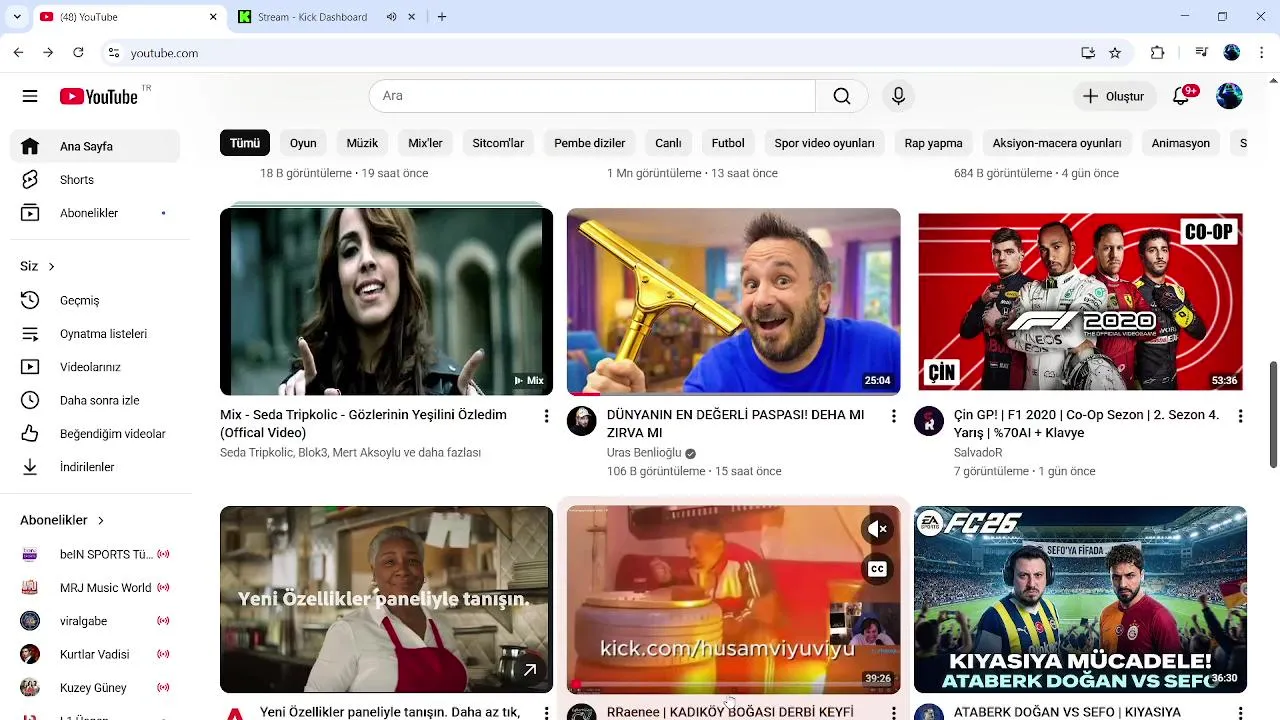Open Oynatma listeleri
The image size is (1280, 720).
pyautogui.click(x=95, y=334)
